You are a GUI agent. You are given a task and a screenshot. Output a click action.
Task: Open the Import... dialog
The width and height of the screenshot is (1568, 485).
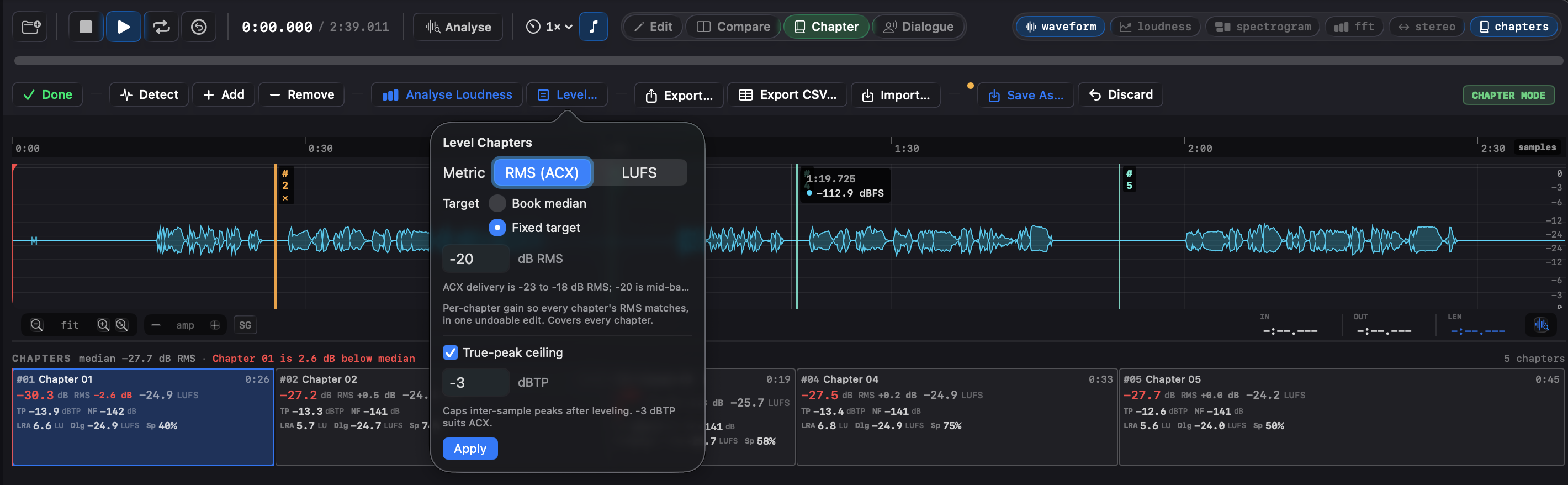[896, 96]
